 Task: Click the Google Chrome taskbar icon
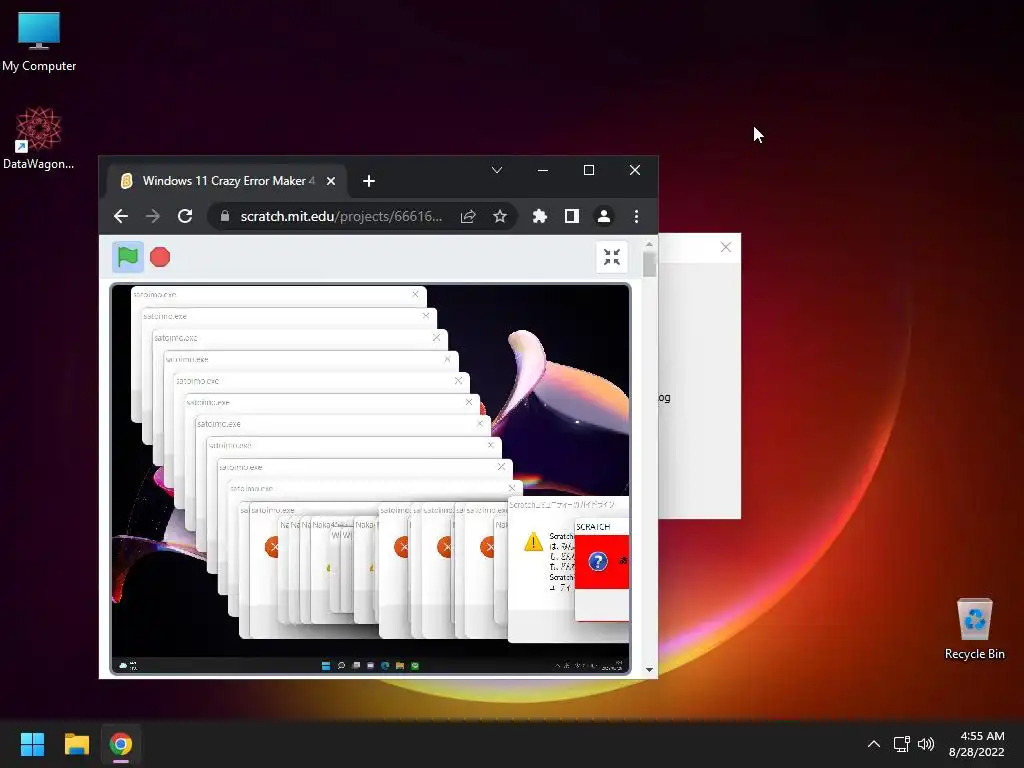click(121, 744)
